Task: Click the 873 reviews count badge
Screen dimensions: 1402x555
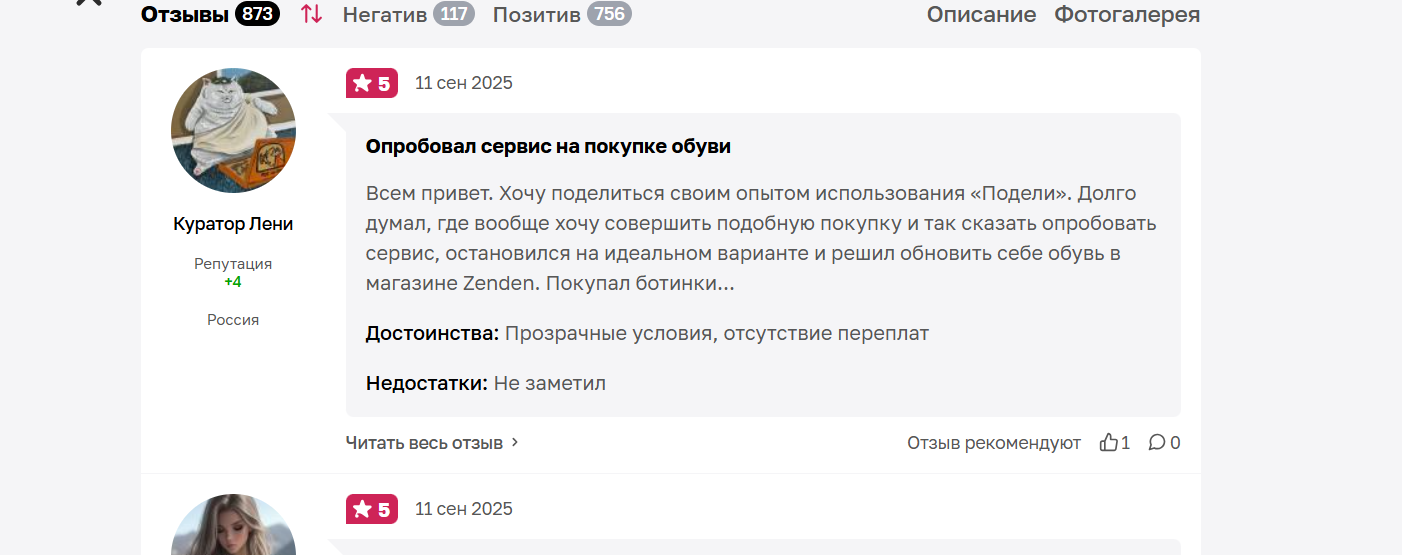Action: tap(257, 14)
